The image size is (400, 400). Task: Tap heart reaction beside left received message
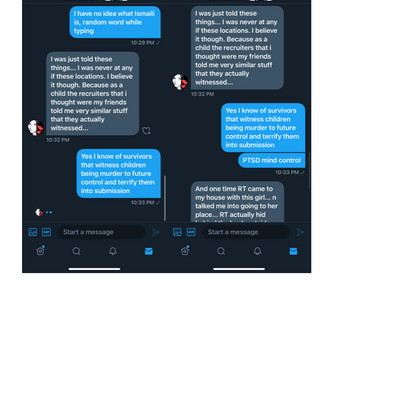[146, 131]
